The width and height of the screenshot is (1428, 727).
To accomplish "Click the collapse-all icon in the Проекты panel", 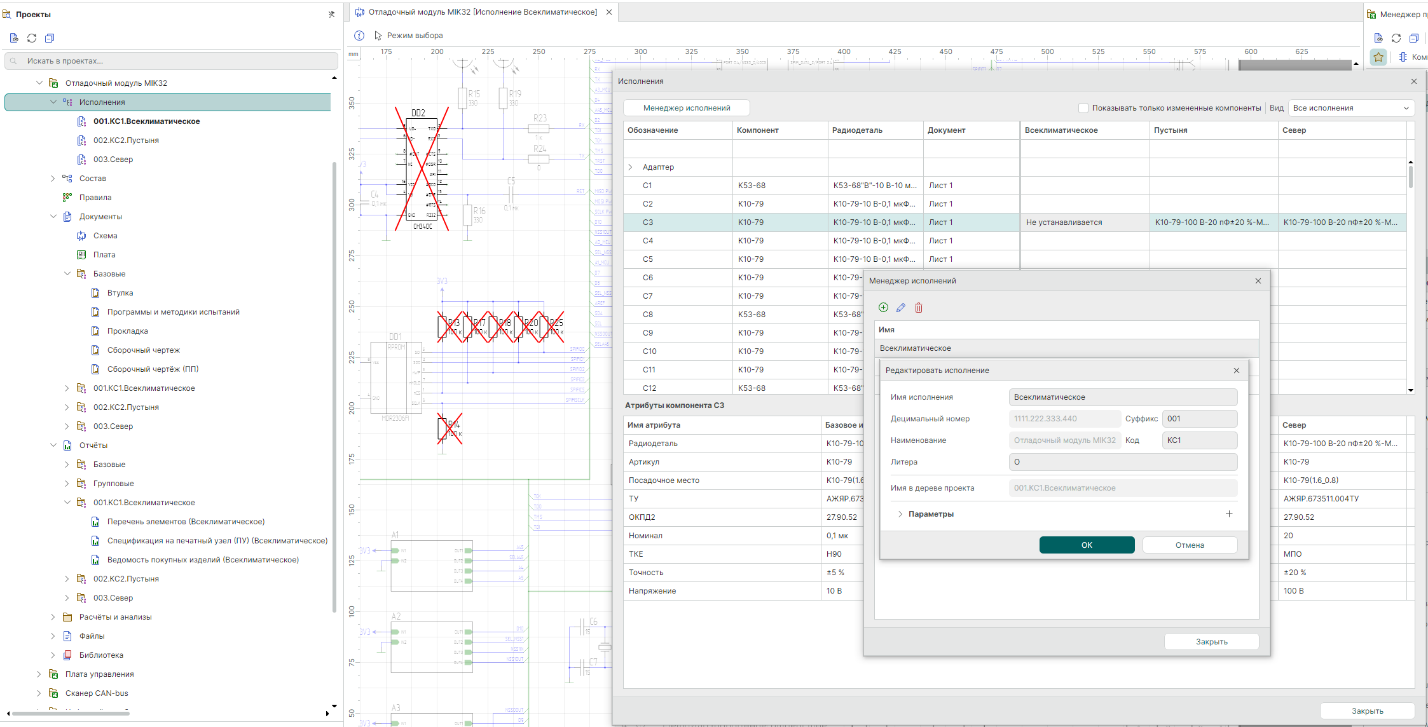I will click(50, 38).
